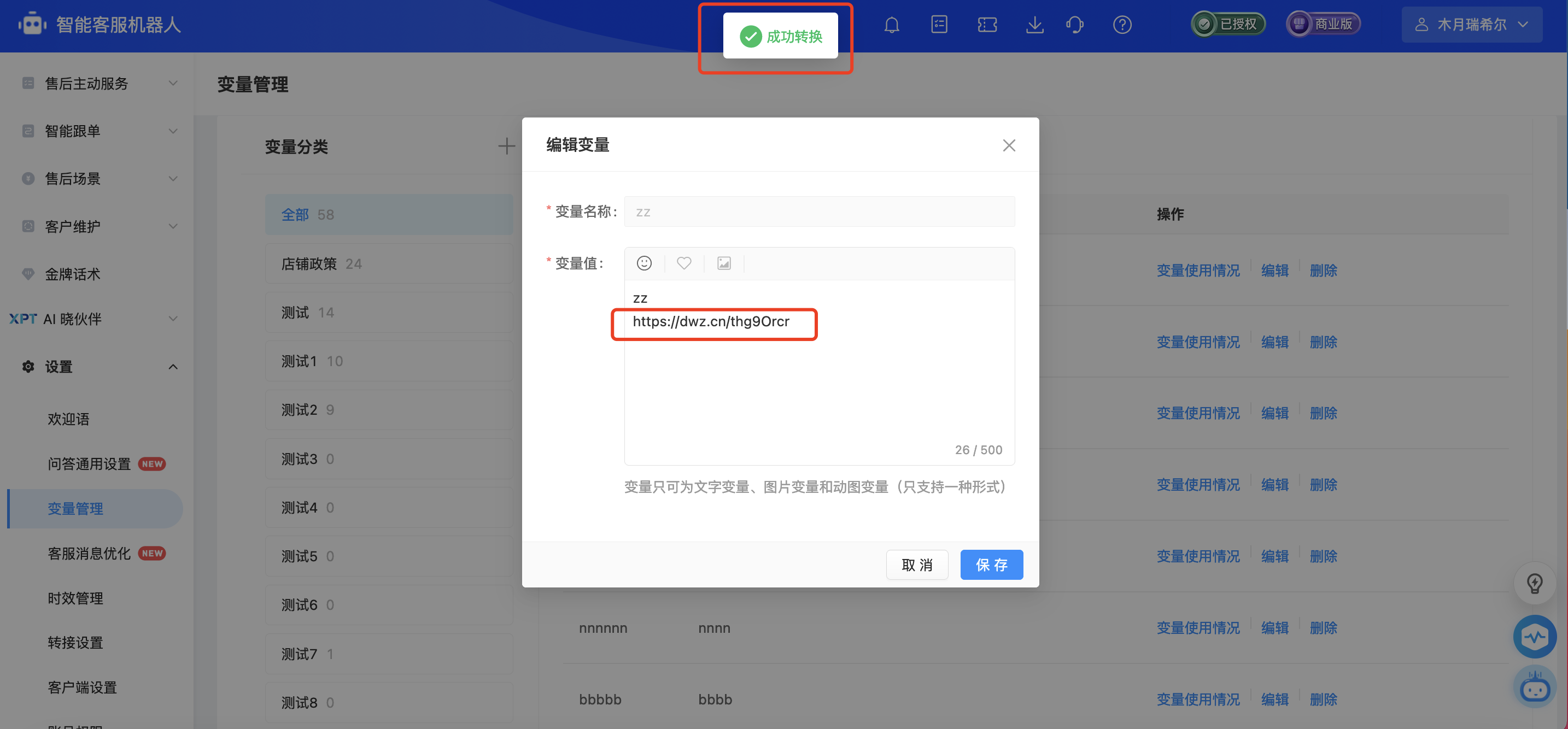Open 欢迎语 settings

(68, 419)
